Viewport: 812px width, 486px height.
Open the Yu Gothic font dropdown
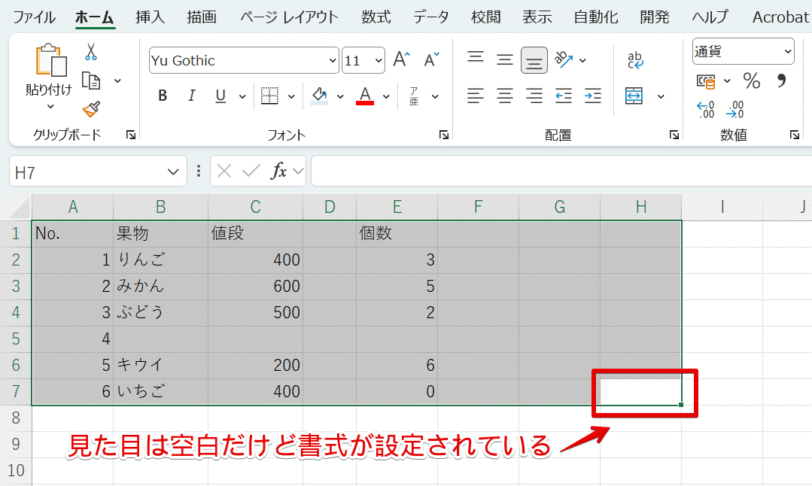pyautogui.click(x=332, y=61)
